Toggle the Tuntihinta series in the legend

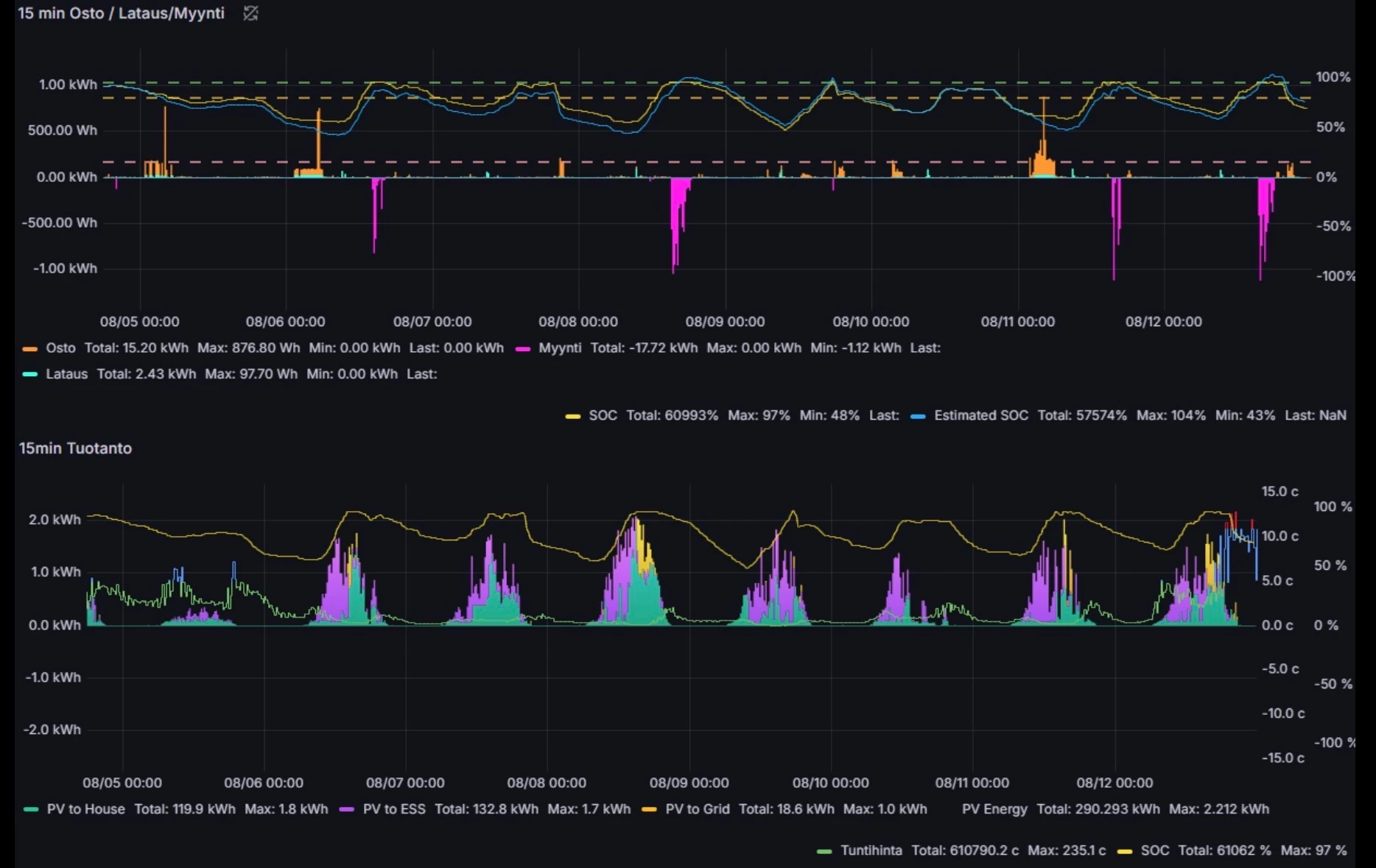[x=871, y=850]
